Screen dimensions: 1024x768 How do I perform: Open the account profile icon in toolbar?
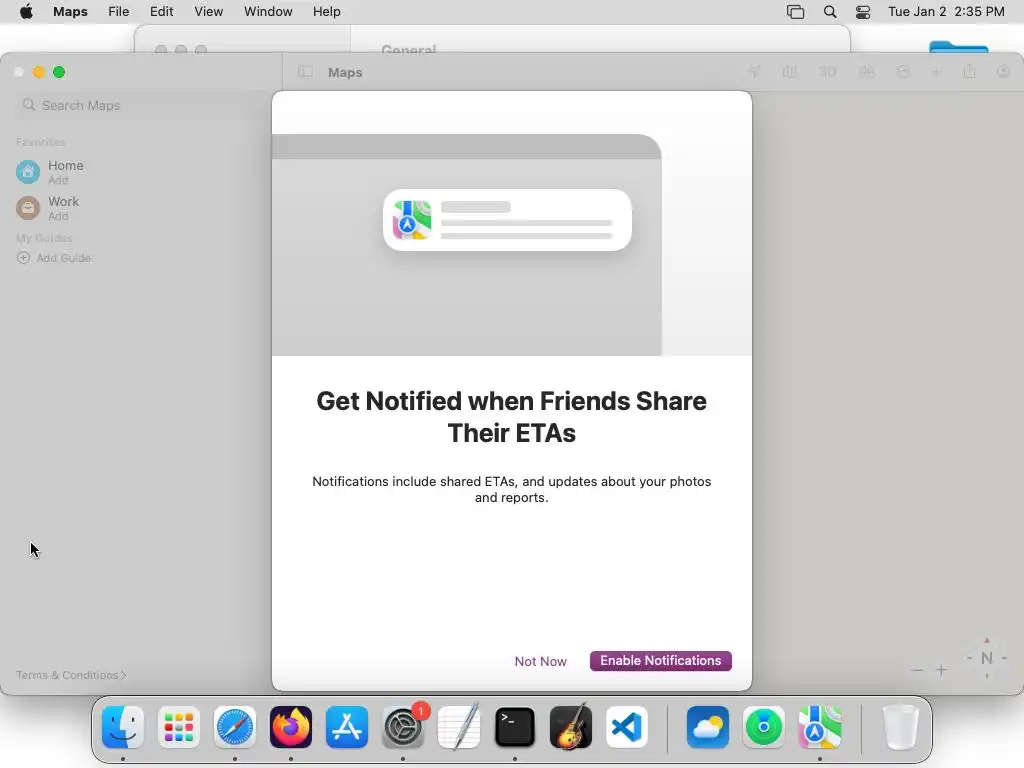[x=1004, y=72]
